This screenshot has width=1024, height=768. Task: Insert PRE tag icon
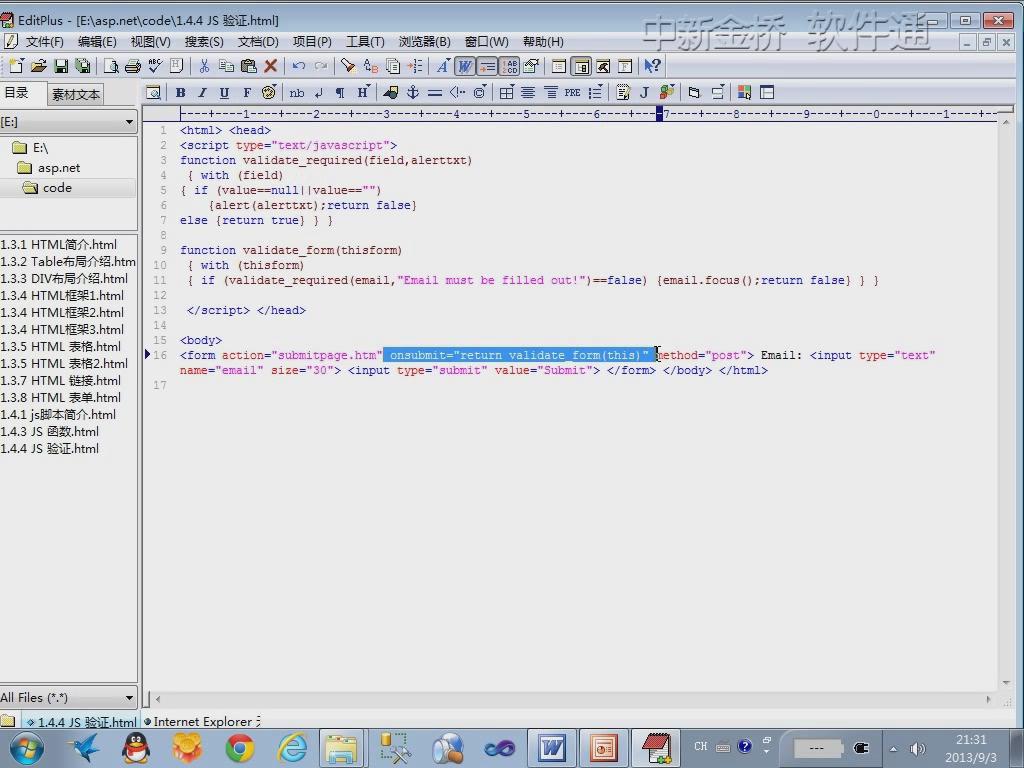tap(572, 93)
